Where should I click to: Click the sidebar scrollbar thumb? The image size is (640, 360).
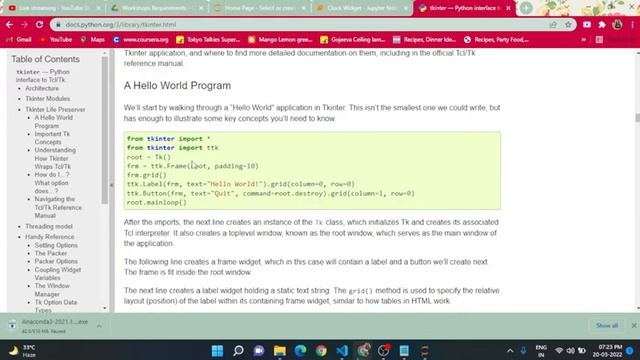pos(105,130)
